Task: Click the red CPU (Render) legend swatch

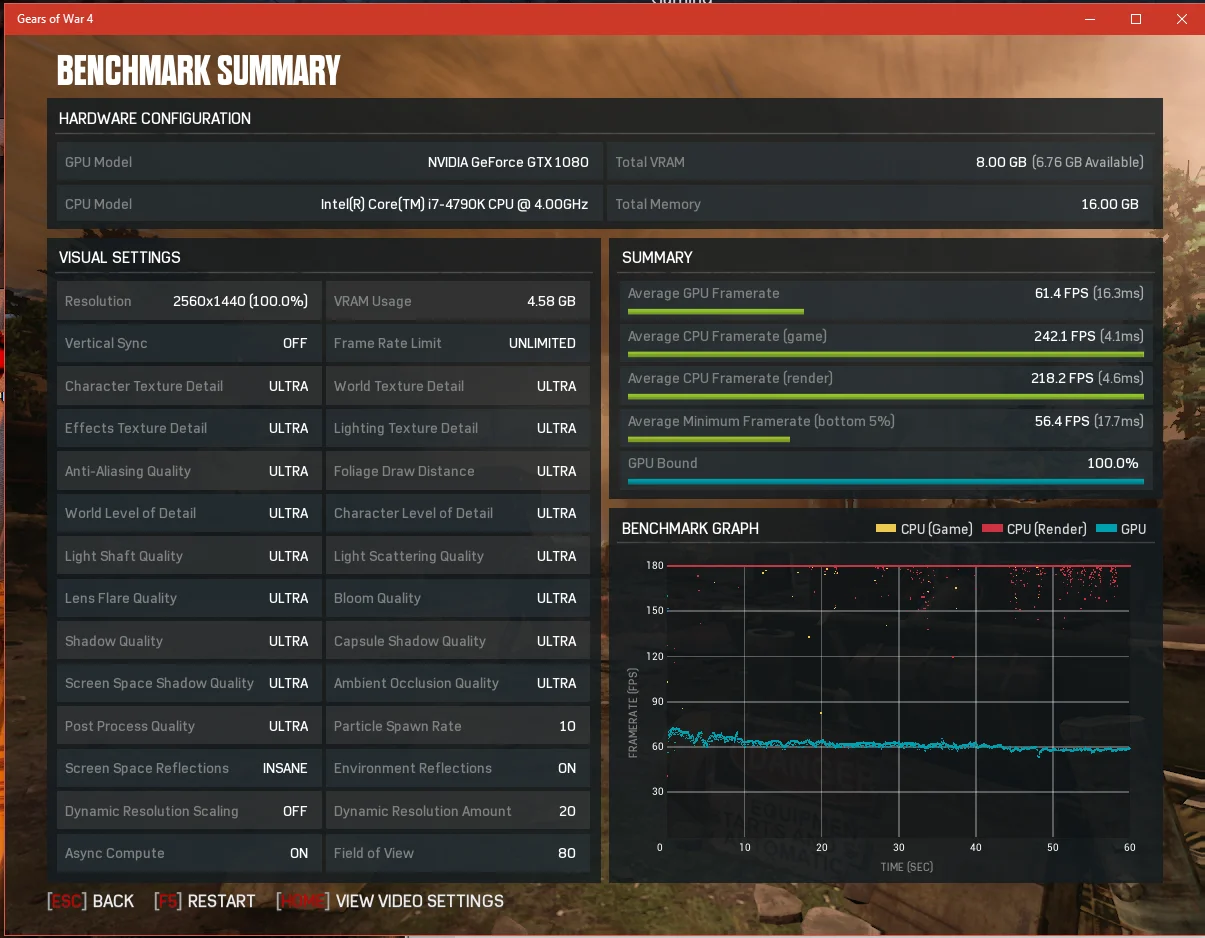Action: (x=992, y=528)
